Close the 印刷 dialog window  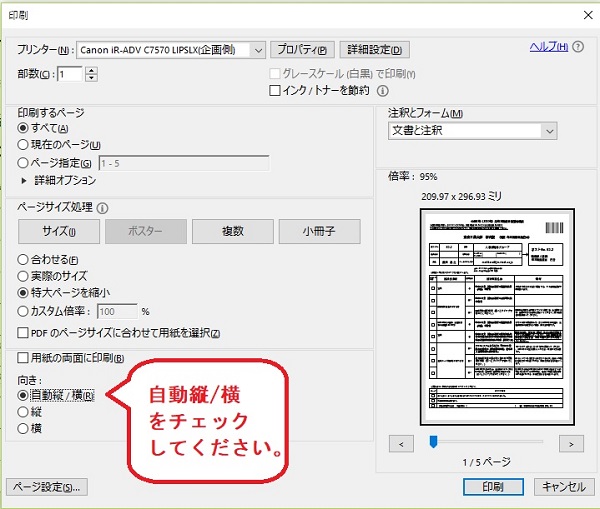pyautogui.click(x=584, y=14)
